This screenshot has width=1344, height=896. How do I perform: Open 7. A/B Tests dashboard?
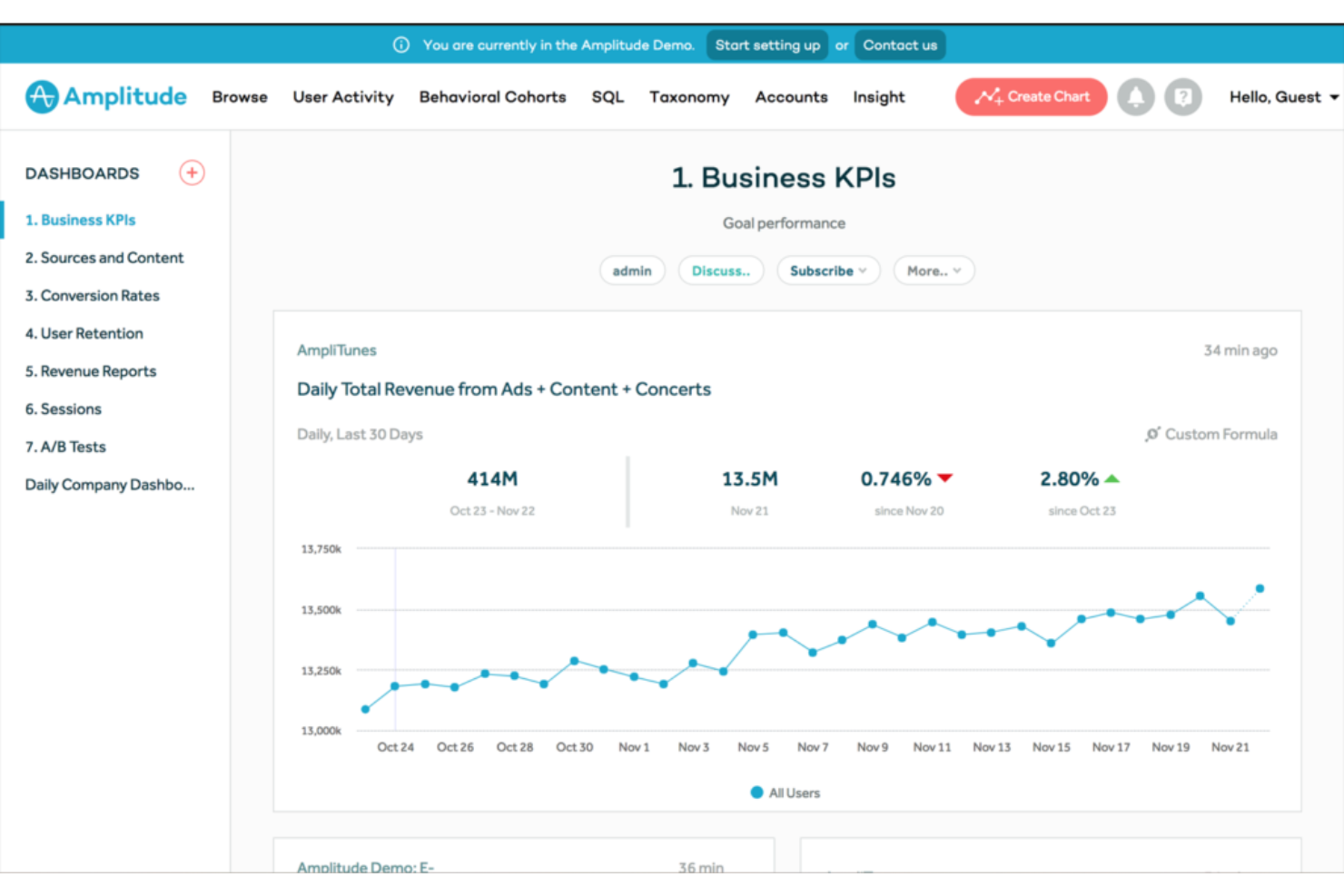tap(65, 447)
